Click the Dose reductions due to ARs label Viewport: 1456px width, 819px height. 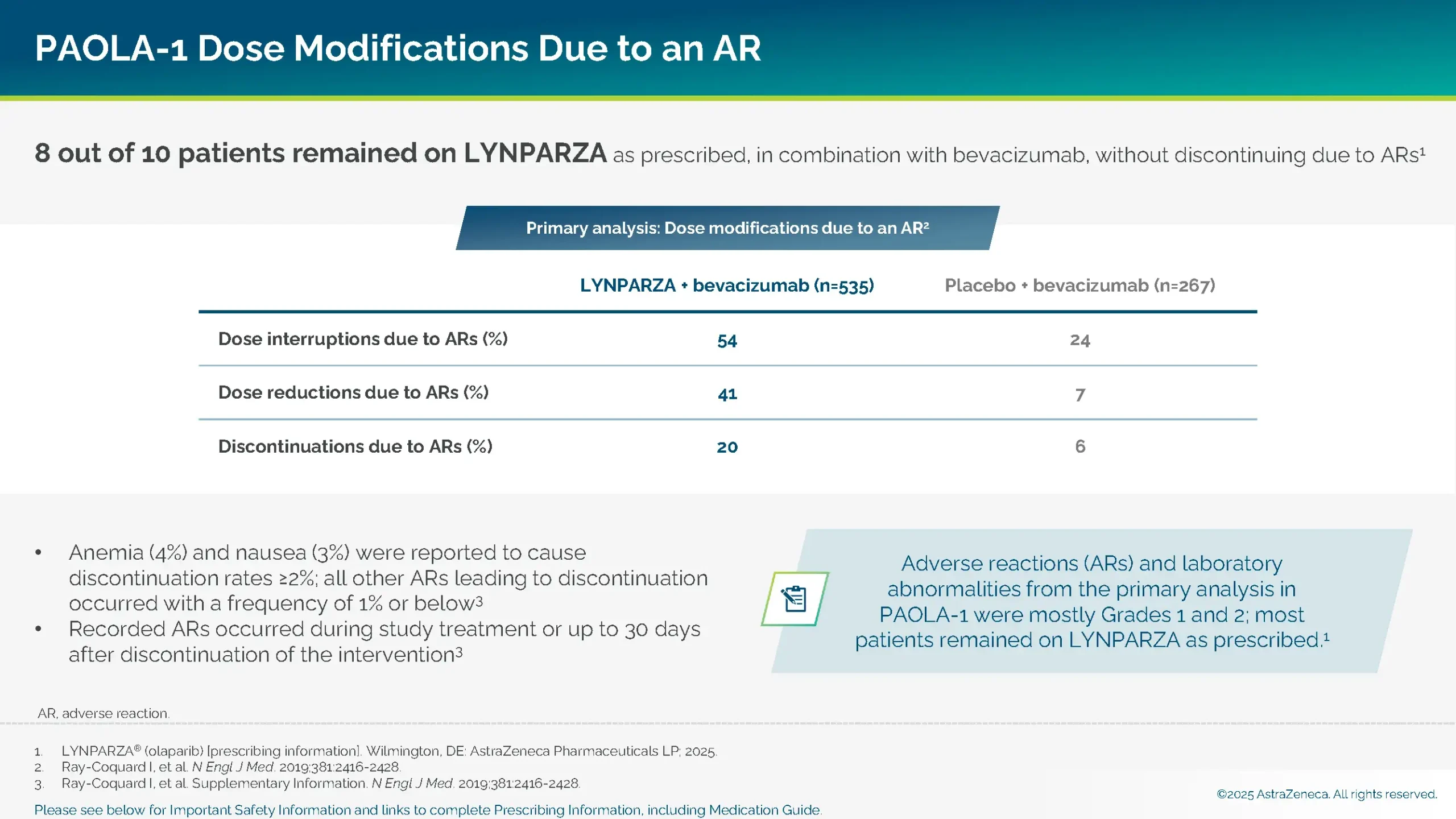(354, 392)
